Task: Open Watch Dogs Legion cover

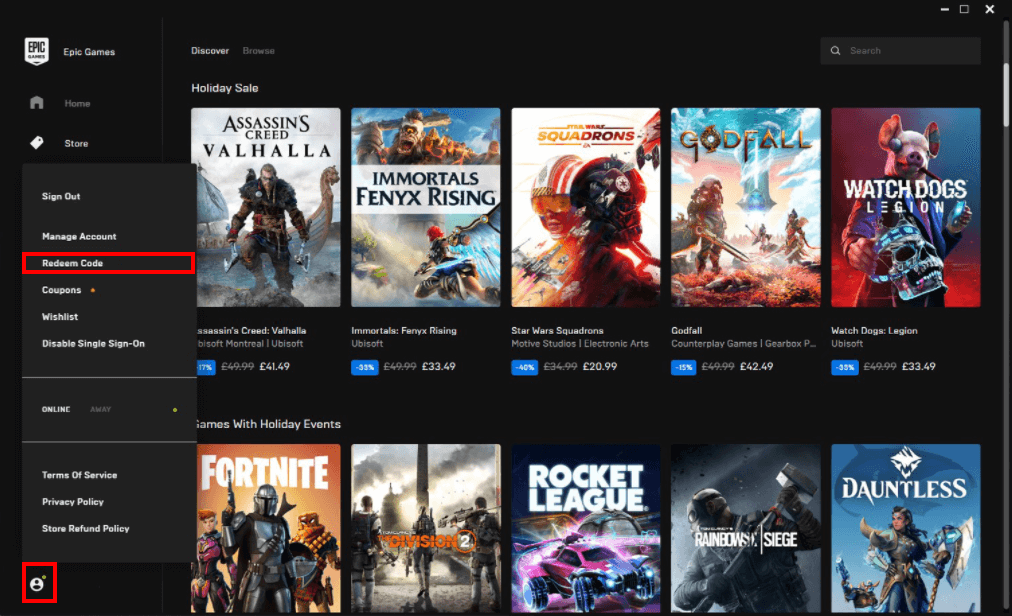Action: point(906,207)
